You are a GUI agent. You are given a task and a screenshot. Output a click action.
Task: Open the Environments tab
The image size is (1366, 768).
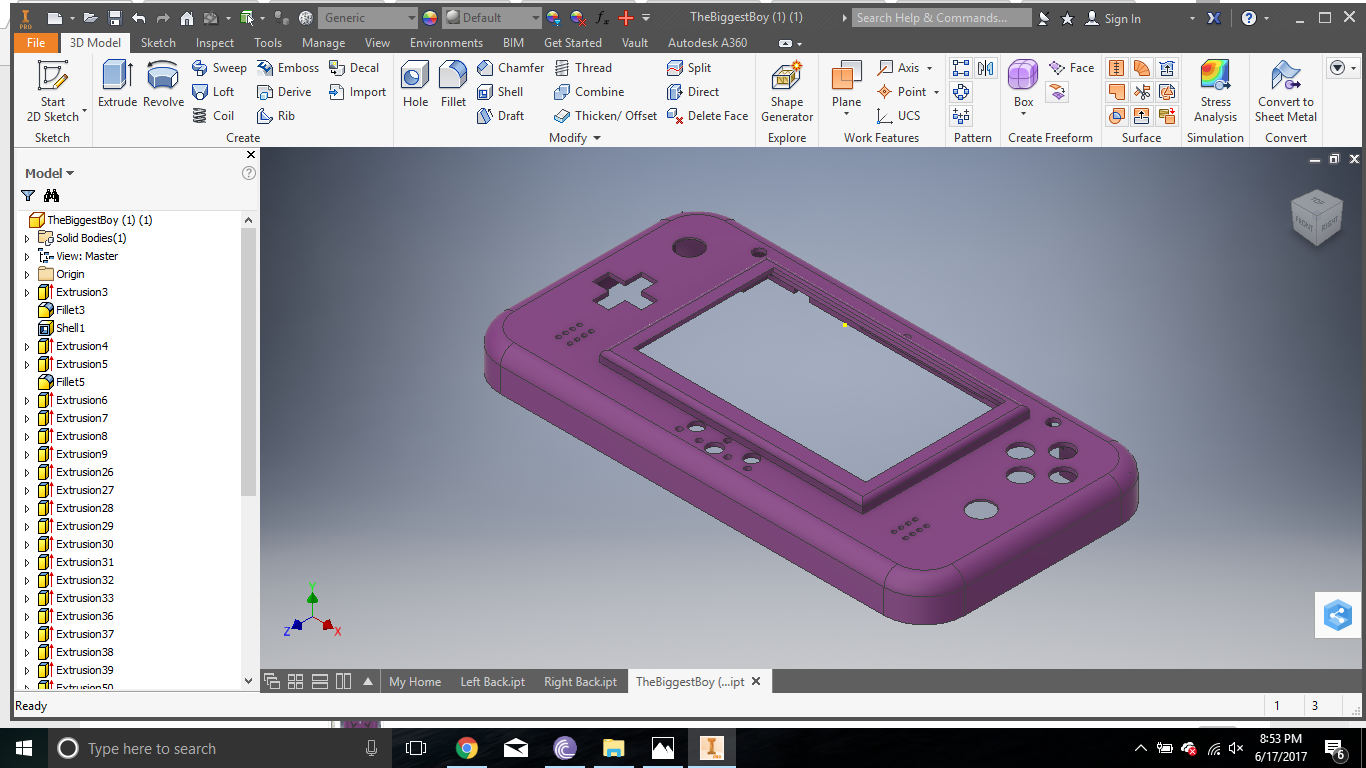tap(446, 43)
